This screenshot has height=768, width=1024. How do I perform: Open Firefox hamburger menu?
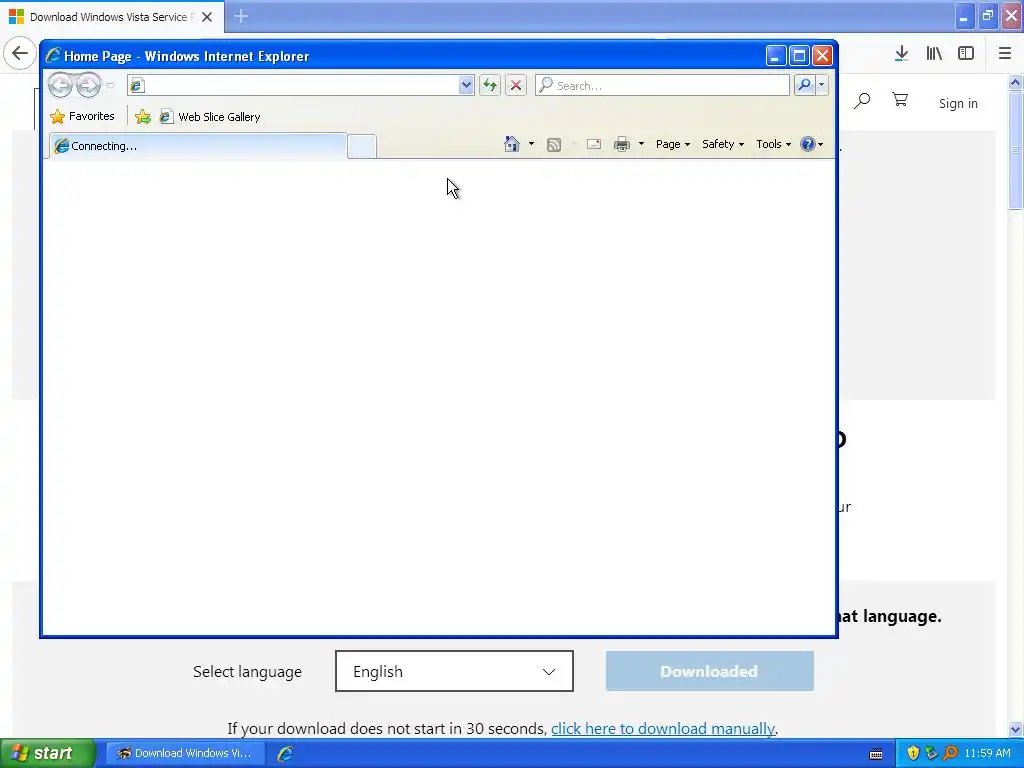pyautogui.click(x=1005, y=54)
